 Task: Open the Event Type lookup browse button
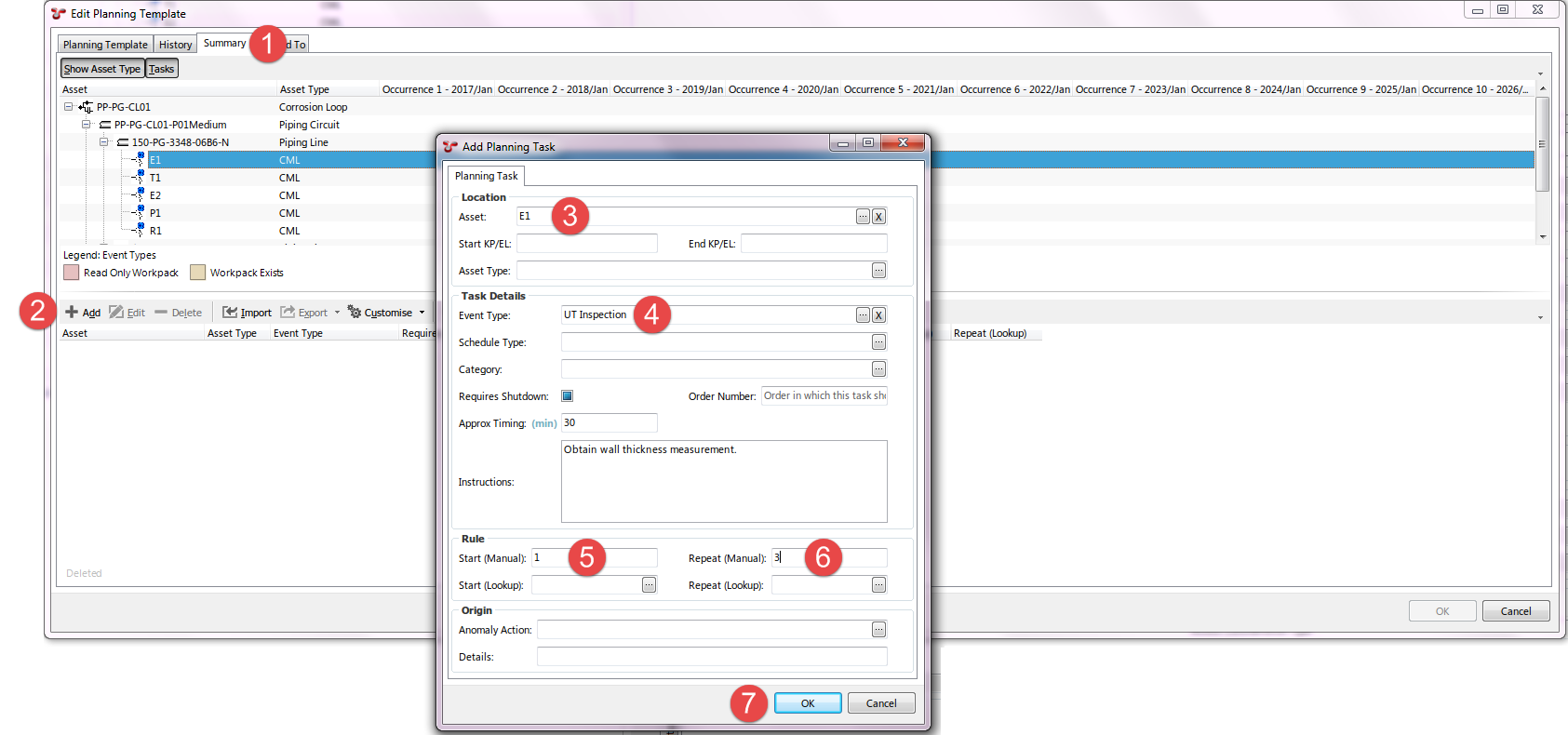coord(863,315)
